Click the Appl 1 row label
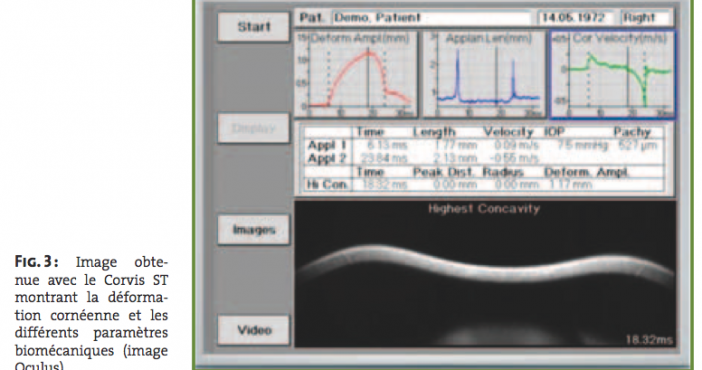The width and height of the screenshot is (702, 370). tap(327, 145)
